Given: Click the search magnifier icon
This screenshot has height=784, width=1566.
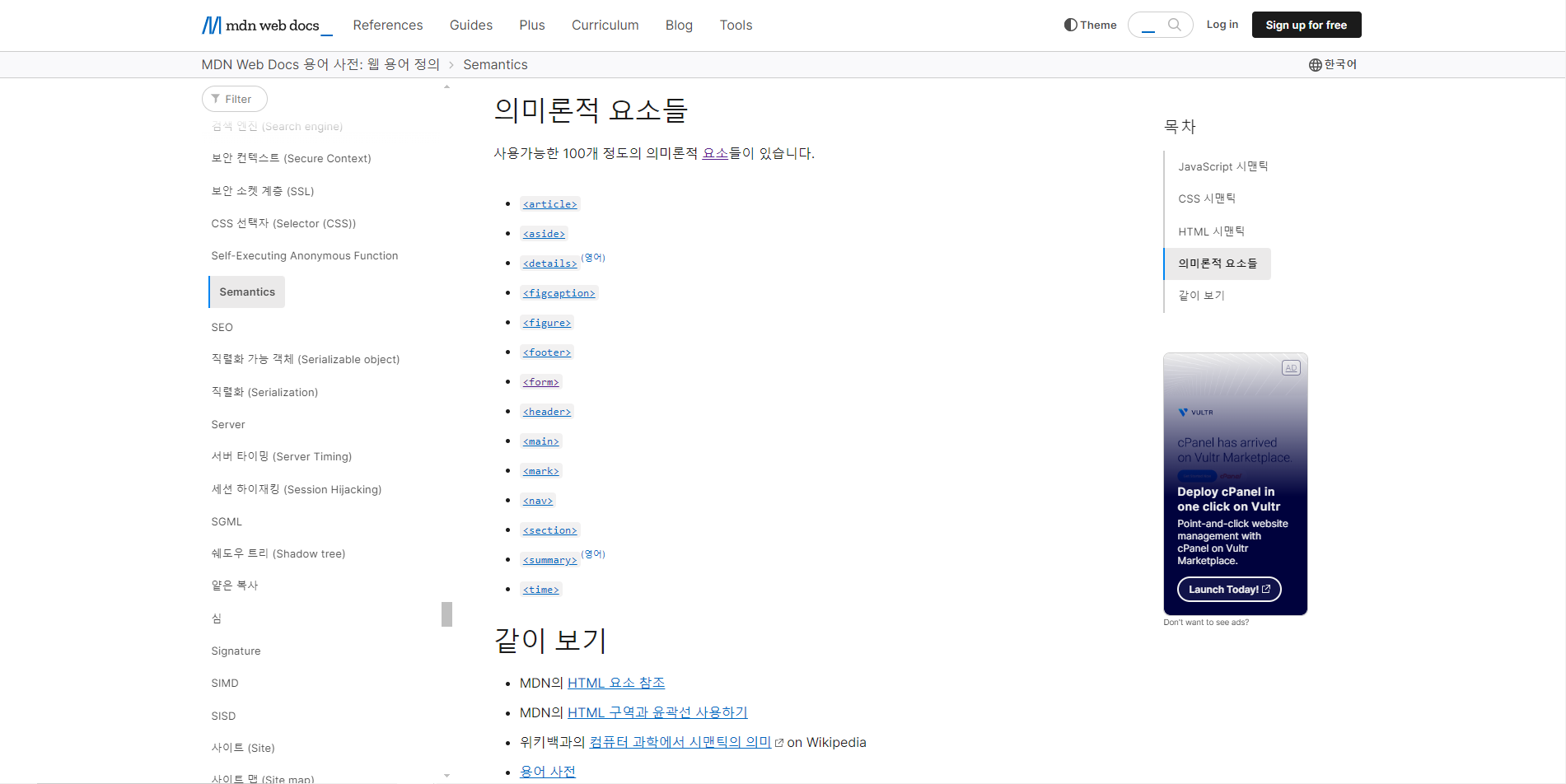Looking at the screenshot, I should point(1175,25).
